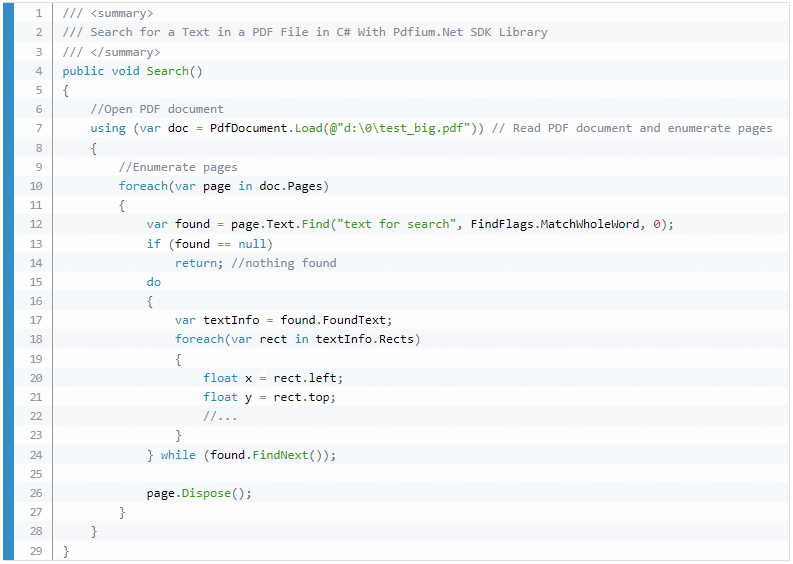Screen dimensions: 793x564
Task: Click line number 18 in gutter
Action: coord(36,339)
